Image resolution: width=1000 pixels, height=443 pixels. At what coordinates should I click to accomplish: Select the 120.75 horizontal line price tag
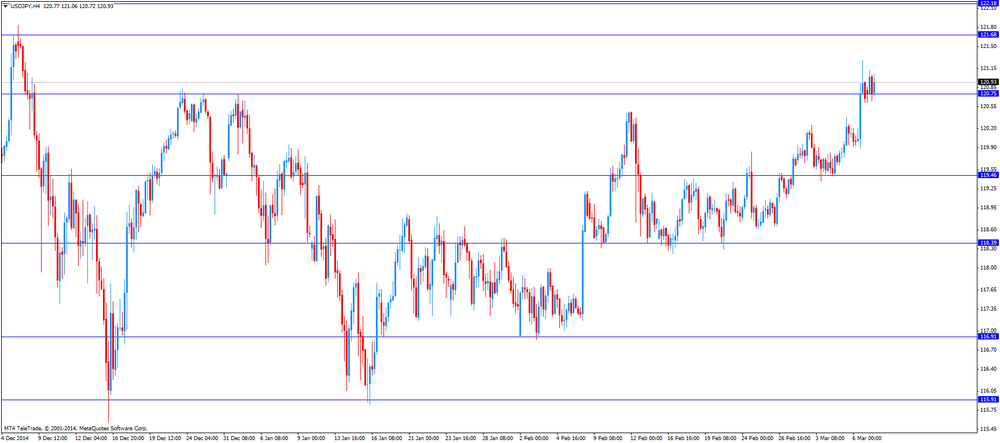[987, 94]
